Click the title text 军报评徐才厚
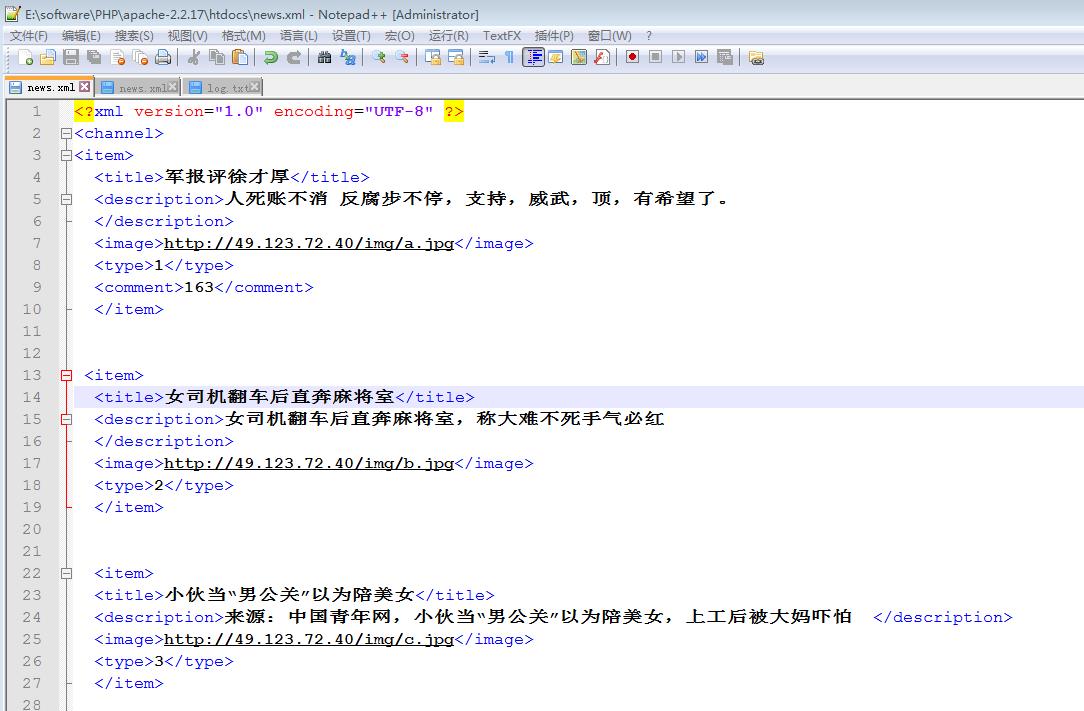Screen dimensions: 1084x711 tap(227, 177)
